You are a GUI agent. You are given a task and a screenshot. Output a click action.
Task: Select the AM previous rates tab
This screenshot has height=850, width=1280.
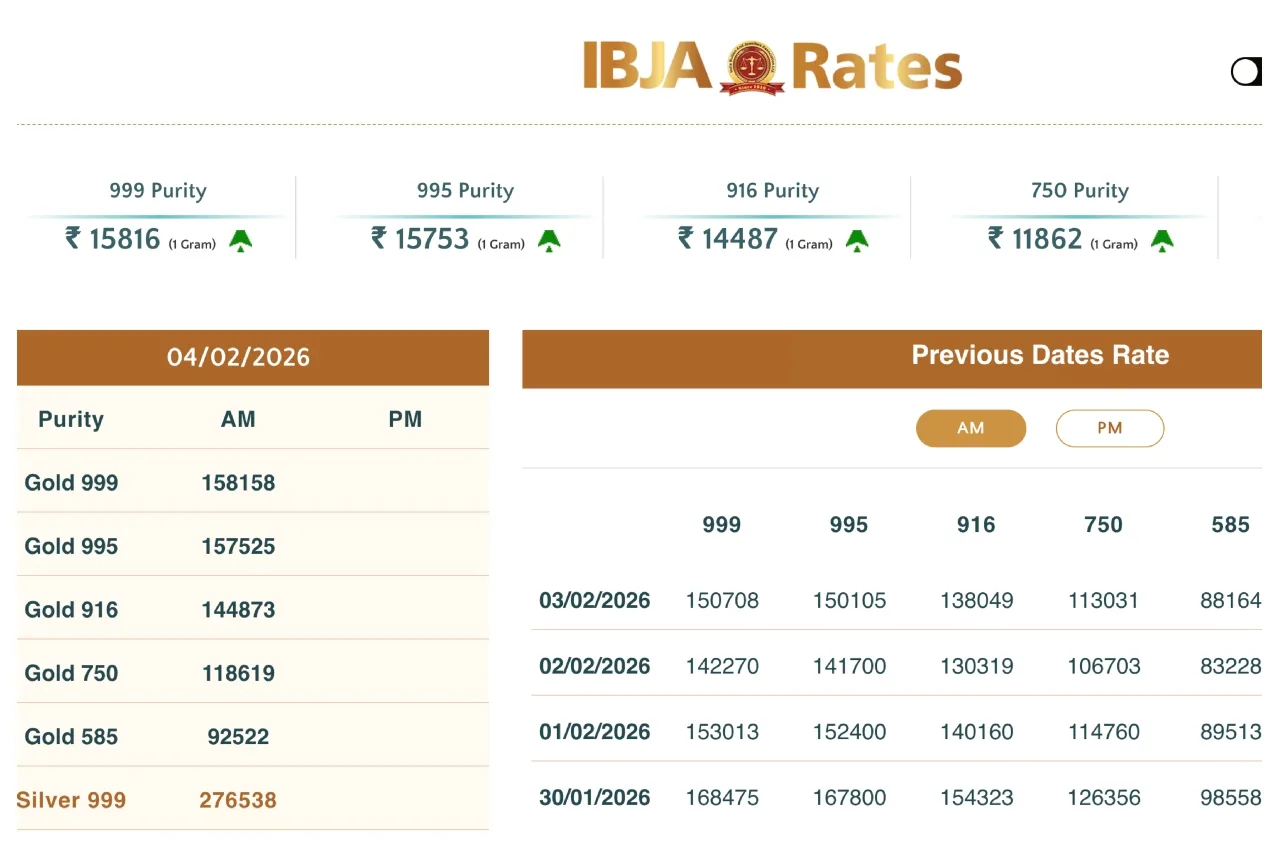pos(970,428)
